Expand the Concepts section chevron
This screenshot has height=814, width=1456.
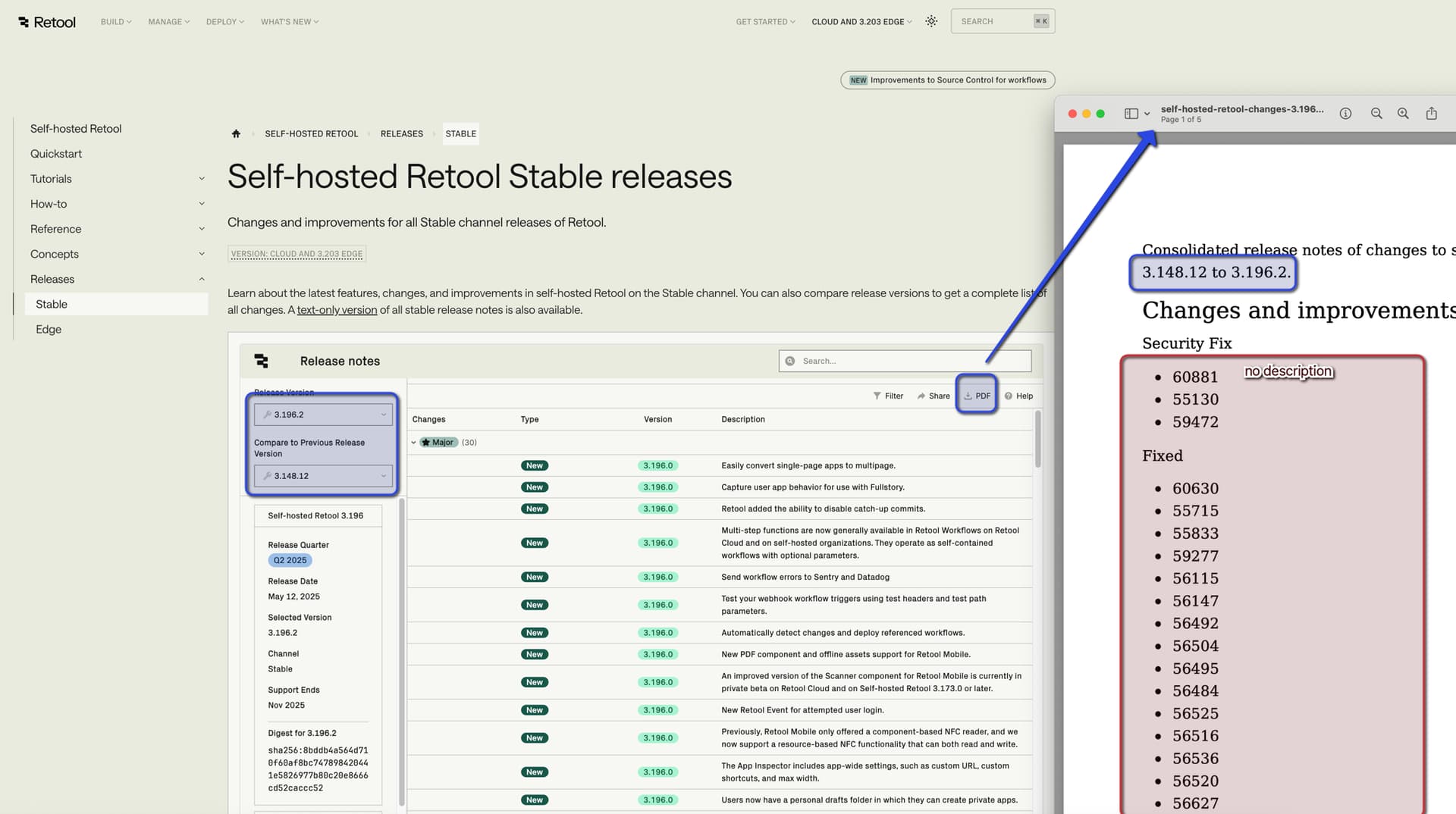[x=202, y=254]
